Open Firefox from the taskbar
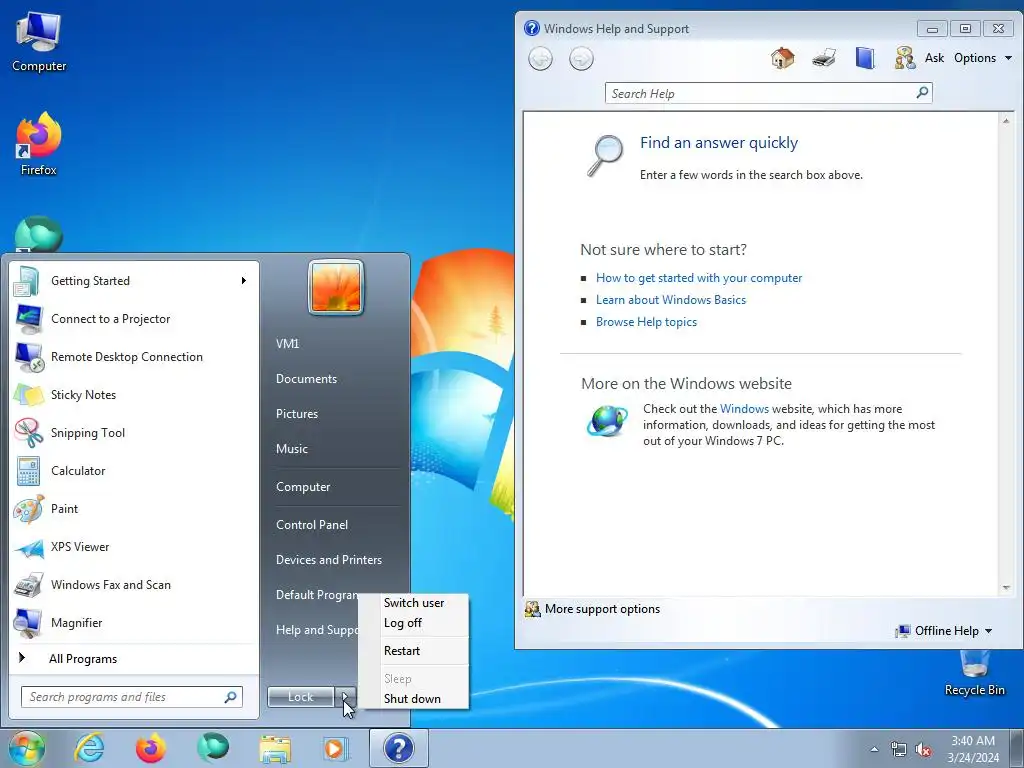1024x768 pixels. coord(150,748)
